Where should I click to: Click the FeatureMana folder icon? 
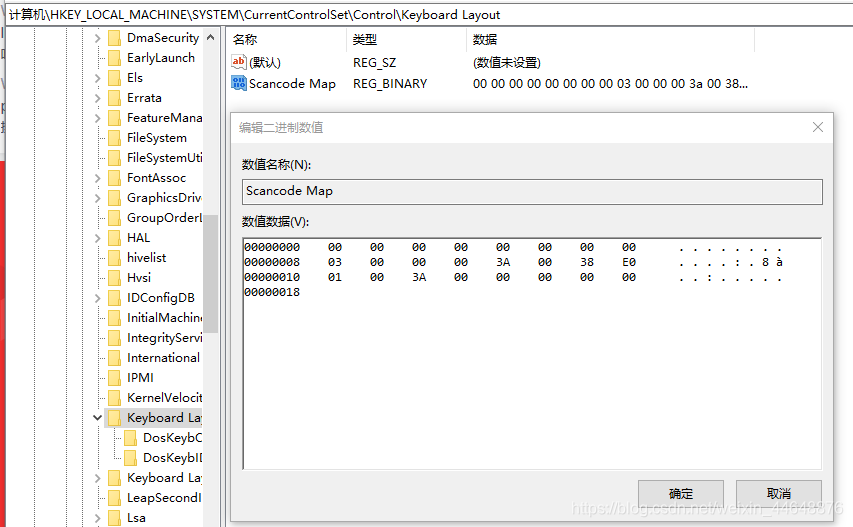(x=114, y=118)
